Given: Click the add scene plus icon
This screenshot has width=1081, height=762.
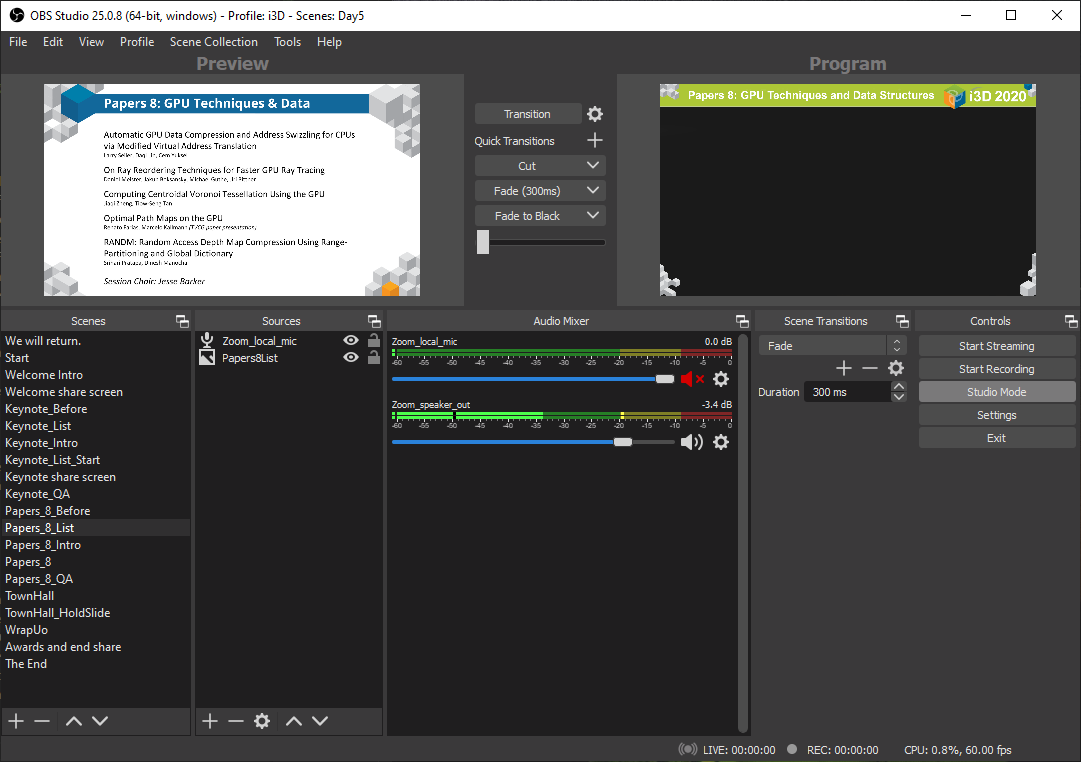Looking at the screenshot, I should click(16, 721).
